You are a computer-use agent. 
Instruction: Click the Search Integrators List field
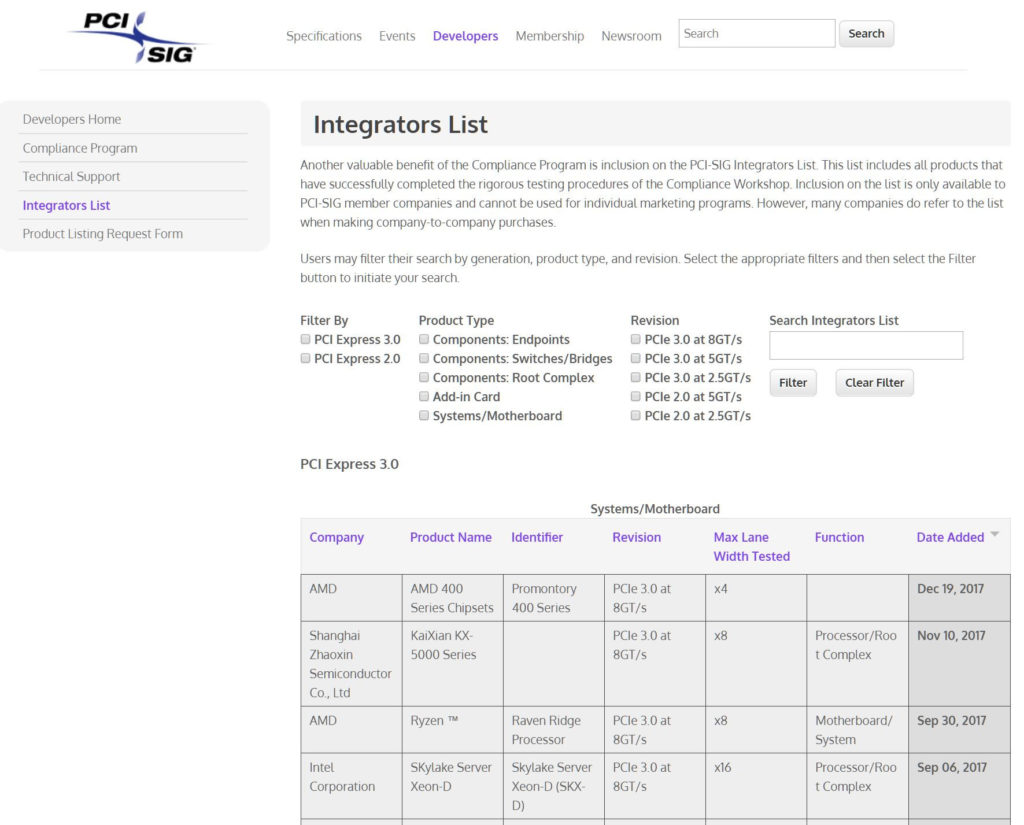(x=865, y=346)
